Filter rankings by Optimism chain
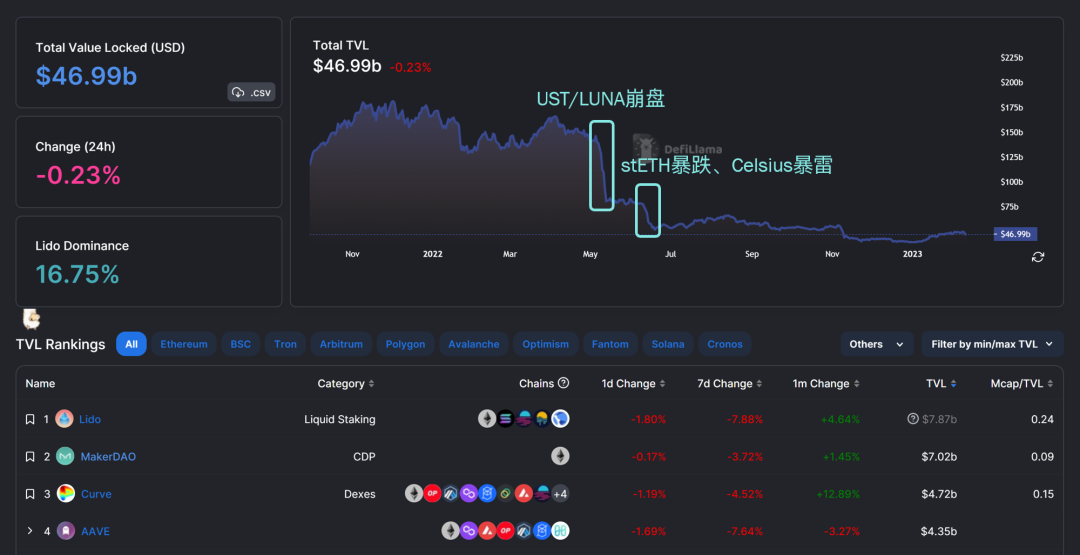 point(546,344)
